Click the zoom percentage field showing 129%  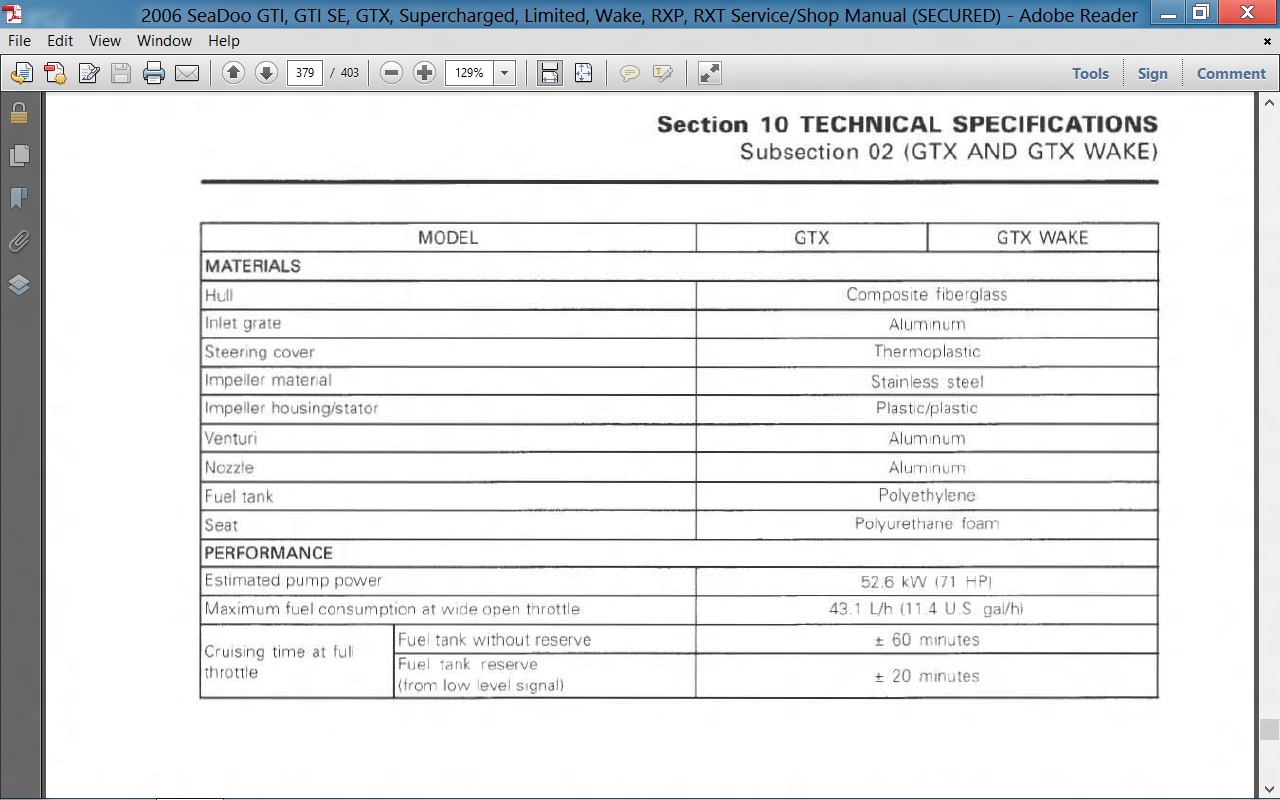(469, 73)
